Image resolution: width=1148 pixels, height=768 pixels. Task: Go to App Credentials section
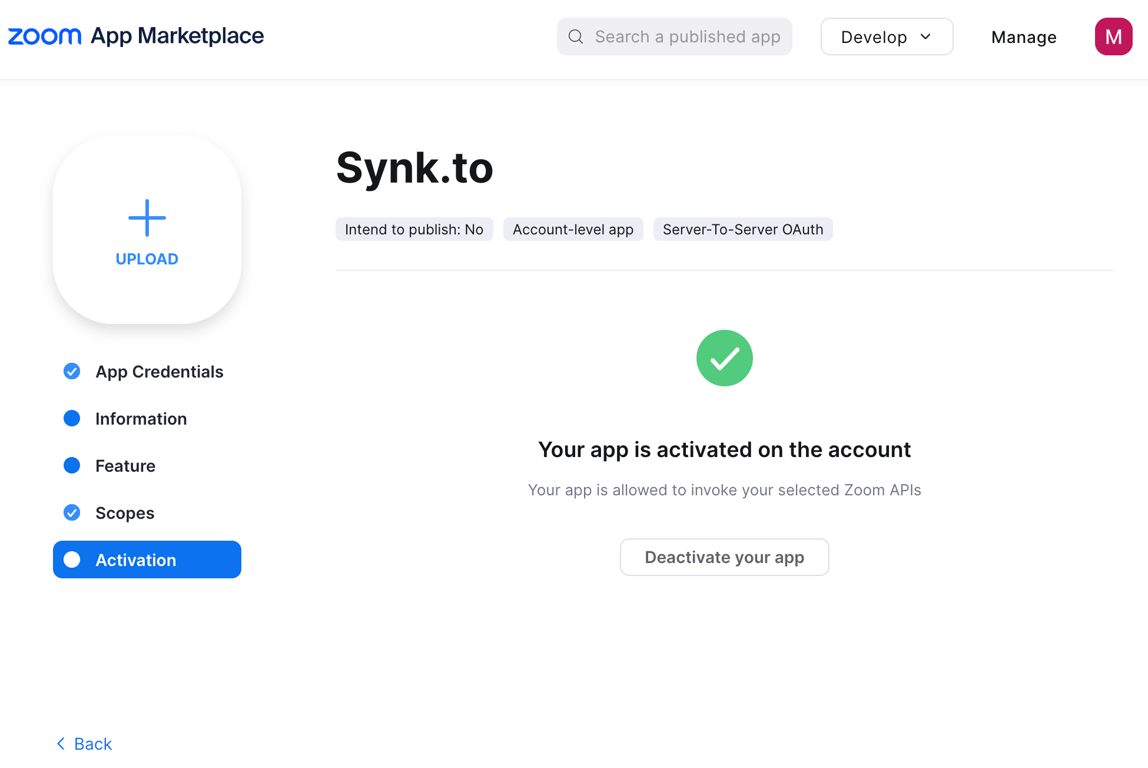[x=159, y=372]
